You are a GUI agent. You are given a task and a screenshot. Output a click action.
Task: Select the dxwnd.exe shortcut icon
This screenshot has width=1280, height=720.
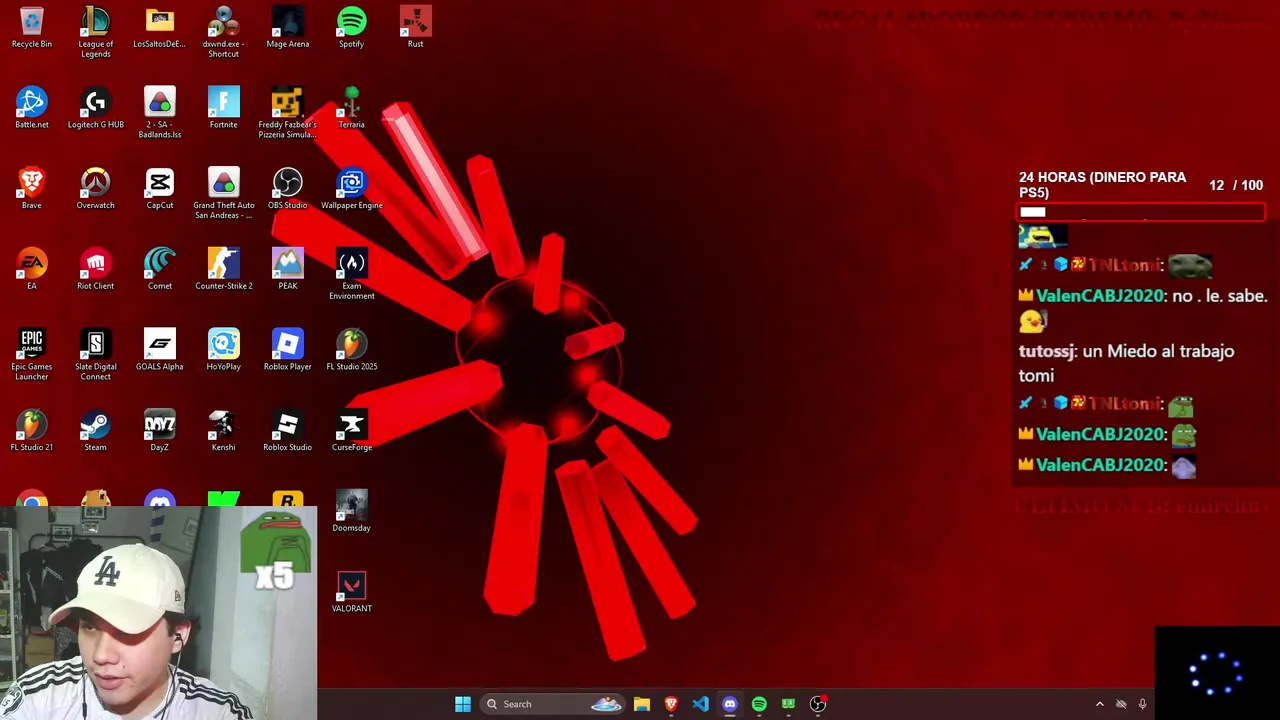click(224, 32)
